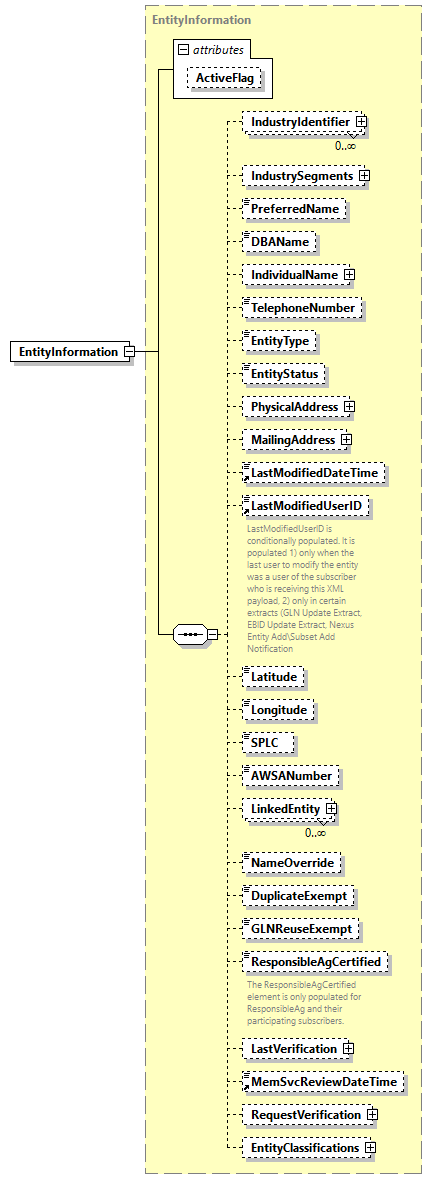Click the 0..∞ label under LinkedEntity
Screen dimensions: 432x1181
coord(315,832)
